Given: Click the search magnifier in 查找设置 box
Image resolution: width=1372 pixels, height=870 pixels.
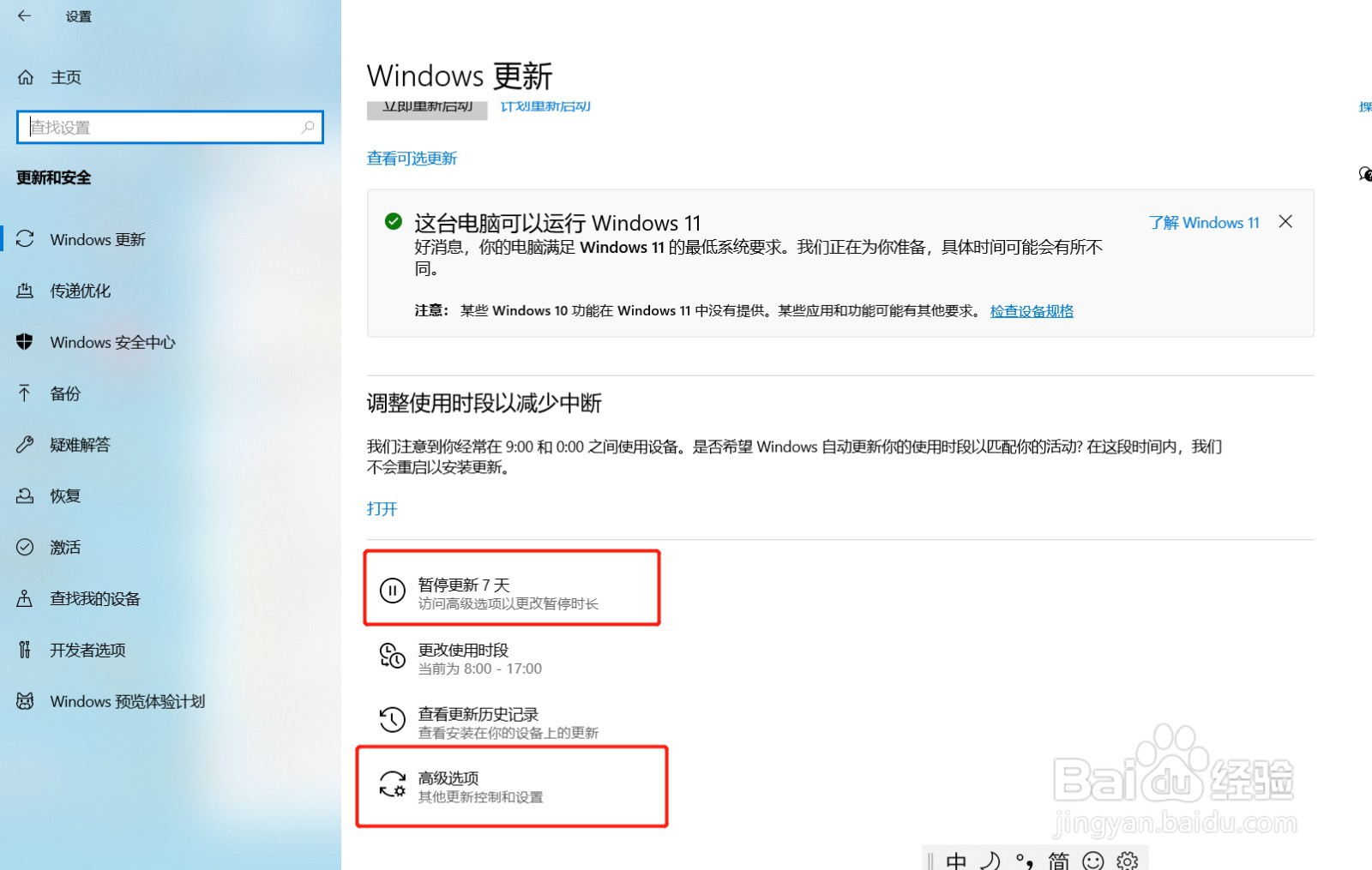Looking at the screenshot, I should pyautogui.click(x=308, y=127).
